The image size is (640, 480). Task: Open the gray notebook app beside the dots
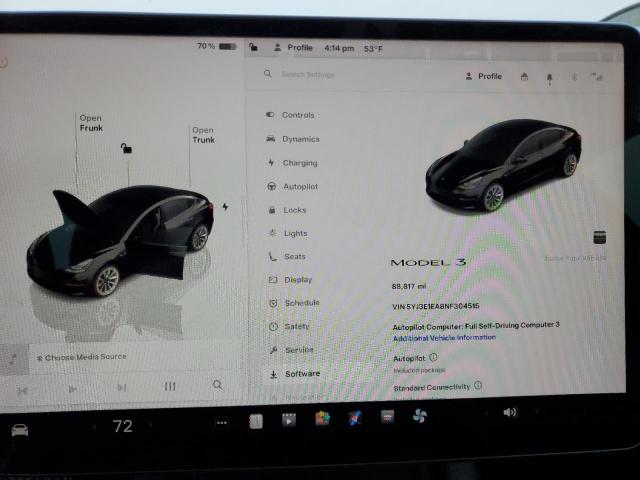coord(256,421)
